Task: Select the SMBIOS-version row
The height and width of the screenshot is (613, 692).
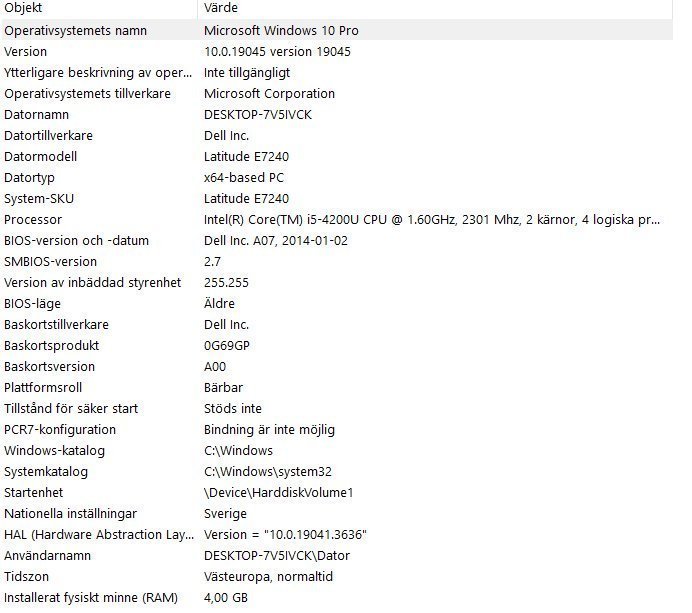Action: [x=51, y=262]
